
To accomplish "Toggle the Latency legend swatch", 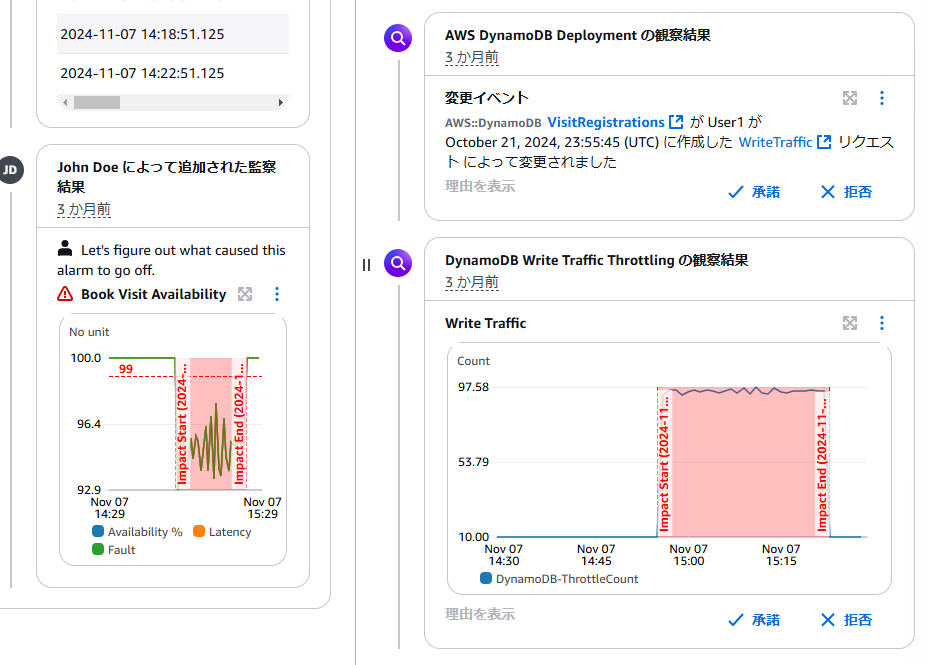I will 199,531.
